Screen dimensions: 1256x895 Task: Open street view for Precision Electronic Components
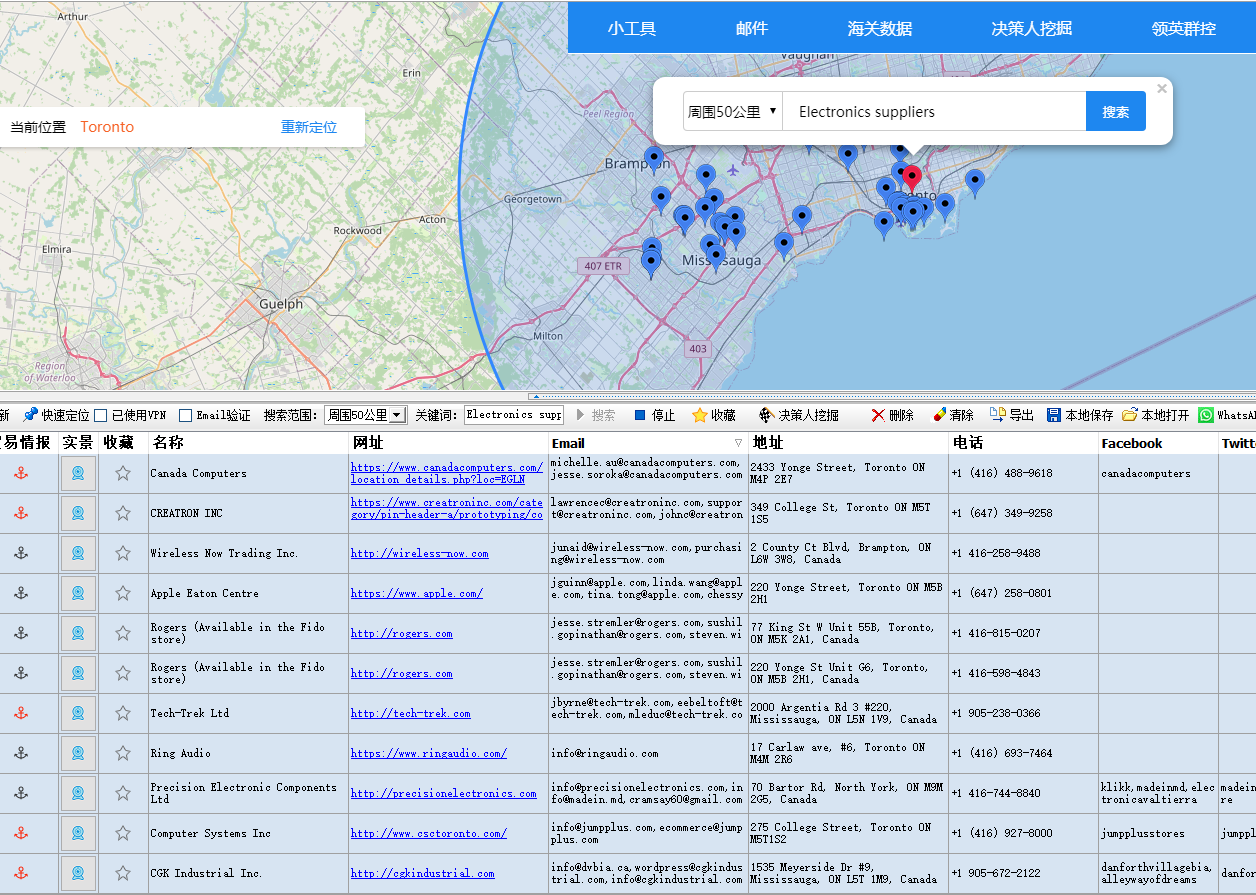point(78,793)
